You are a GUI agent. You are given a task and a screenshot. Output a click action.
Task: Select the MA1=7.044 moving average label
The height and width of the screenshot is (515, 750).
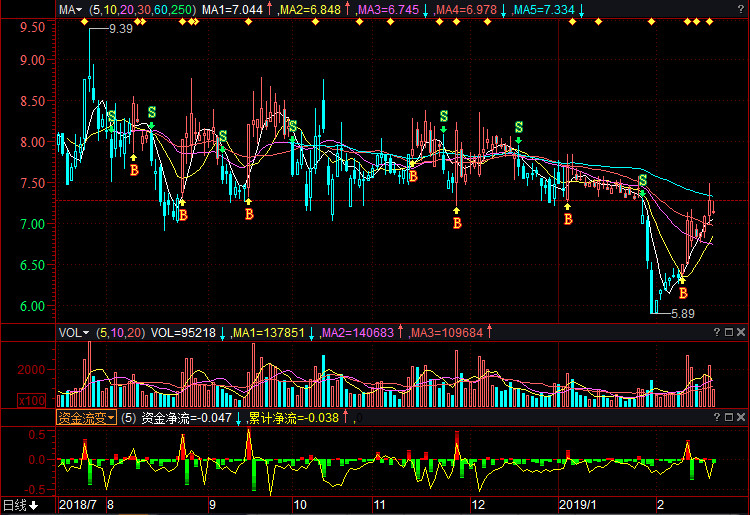coord(232,9)
